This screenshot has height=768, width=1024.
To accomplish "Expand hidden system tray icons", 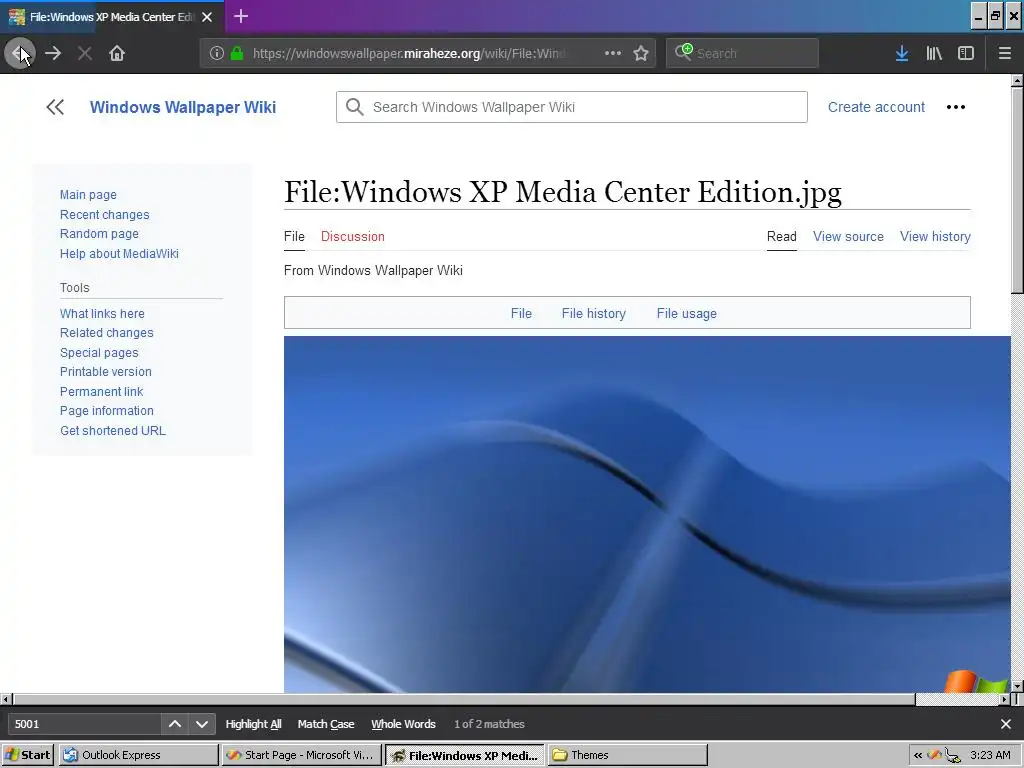I will [918, 756].
